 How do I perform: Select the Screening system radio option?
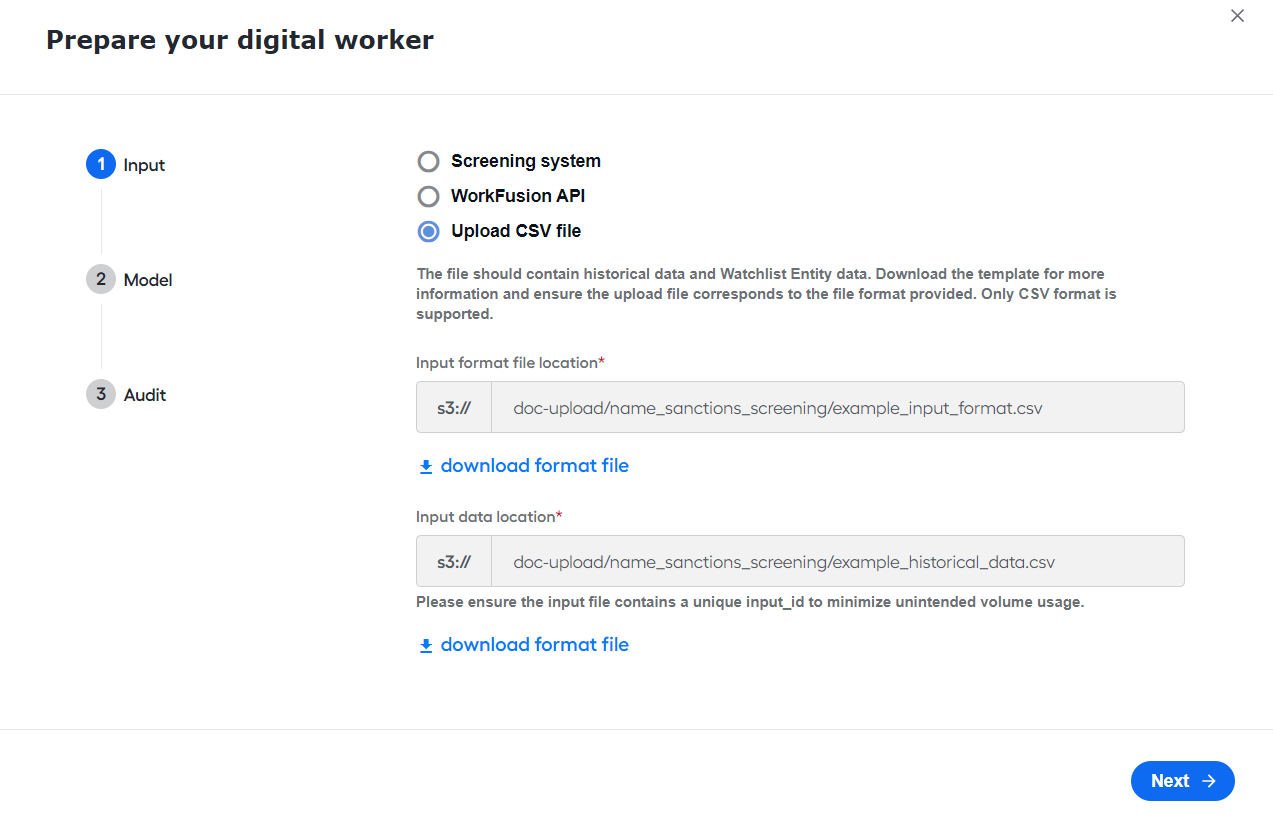point(428,162)
